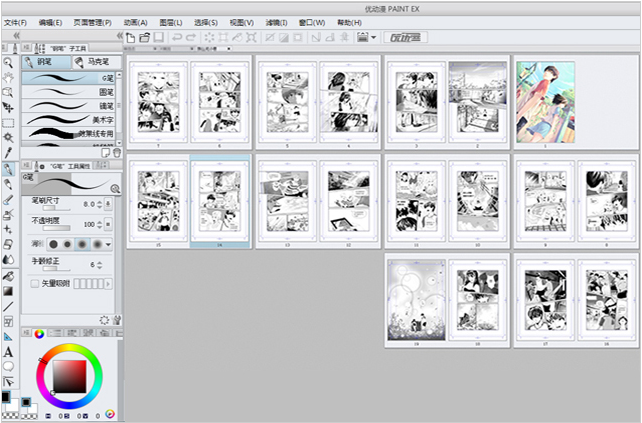This screenshot has width=642, height=423.
Task: Collapse tool palette with double chevron
Action: pos(16,36)
